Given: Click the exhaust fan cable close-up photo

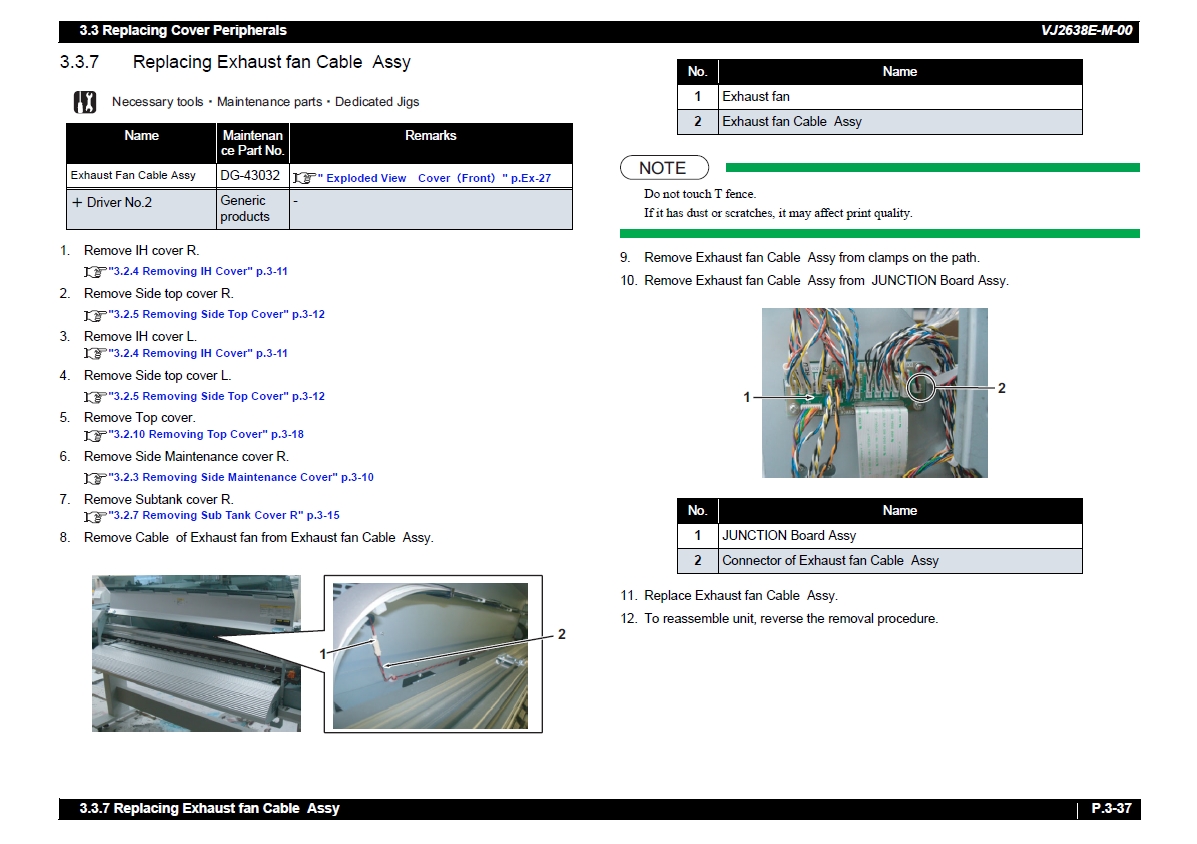Looking at the screenshot, I should click(x=431, y=655).
